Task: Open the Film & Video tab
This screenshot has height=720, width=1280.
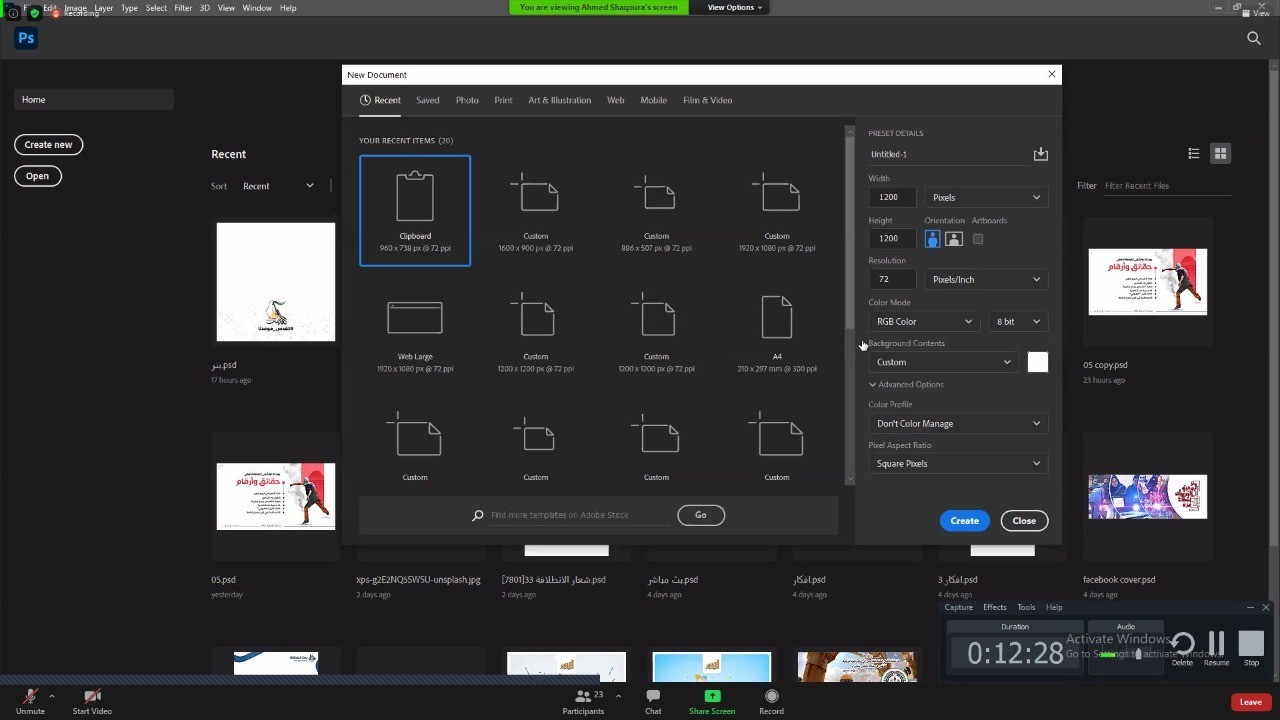Action: point(707,100)
